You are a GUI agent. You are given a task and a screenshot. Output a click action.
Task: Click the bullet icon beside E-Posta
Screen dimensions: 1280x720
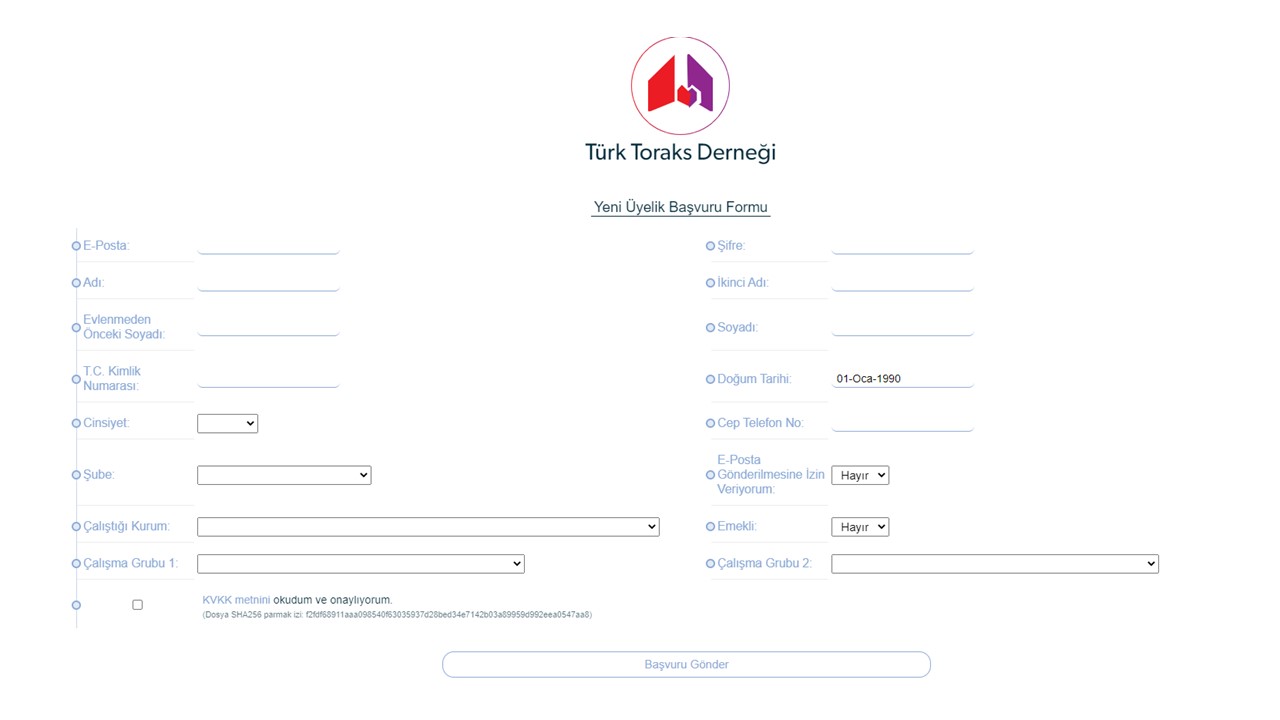pos(76,246)
